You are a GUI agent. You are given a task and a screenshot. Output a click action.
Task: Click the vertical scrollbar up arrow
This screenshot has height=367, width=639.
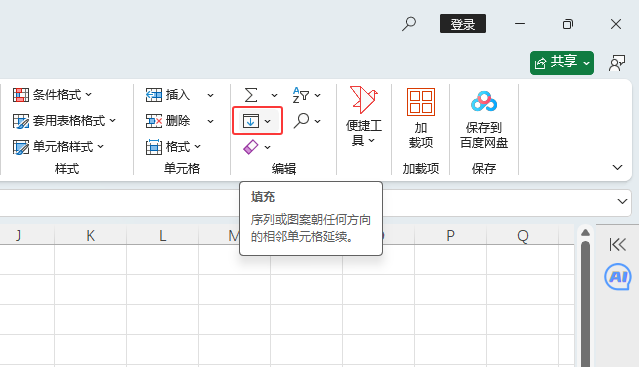pyautogui.click(x=585, y=233)
